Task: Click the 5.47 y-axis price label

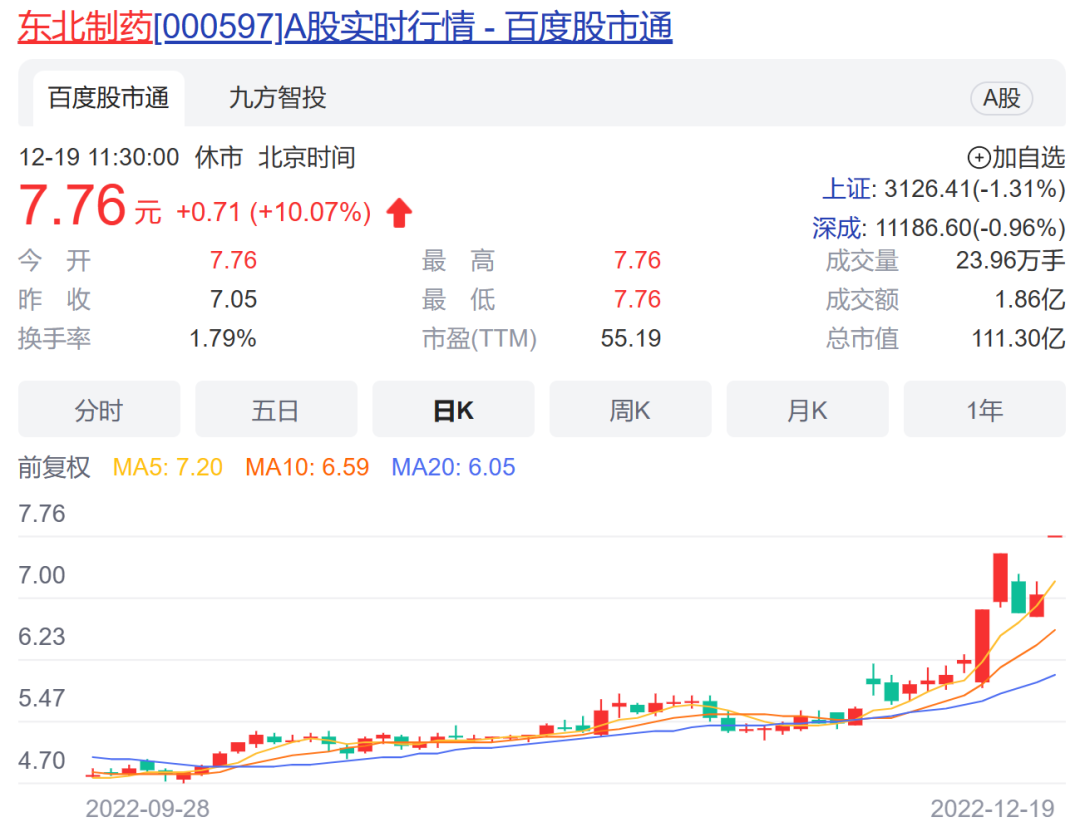Action: pyautogui.click(x=41, y=698)
